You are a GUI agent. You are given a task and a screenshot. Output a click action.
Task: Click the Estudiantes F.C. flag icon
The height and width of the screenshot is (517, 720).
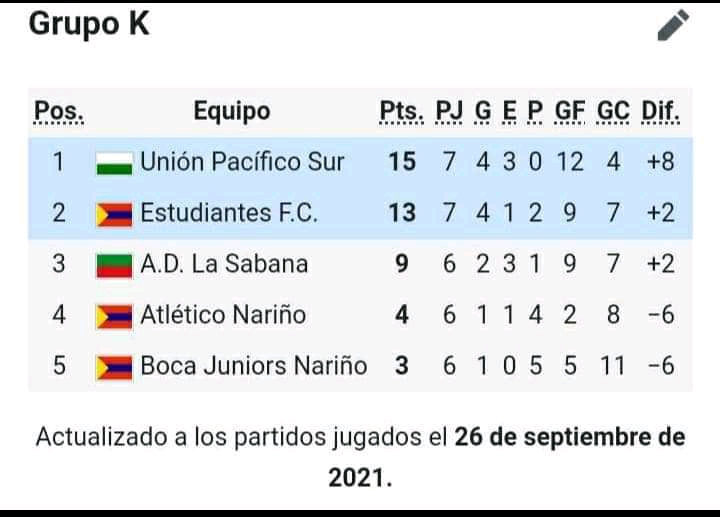(114, 215)
